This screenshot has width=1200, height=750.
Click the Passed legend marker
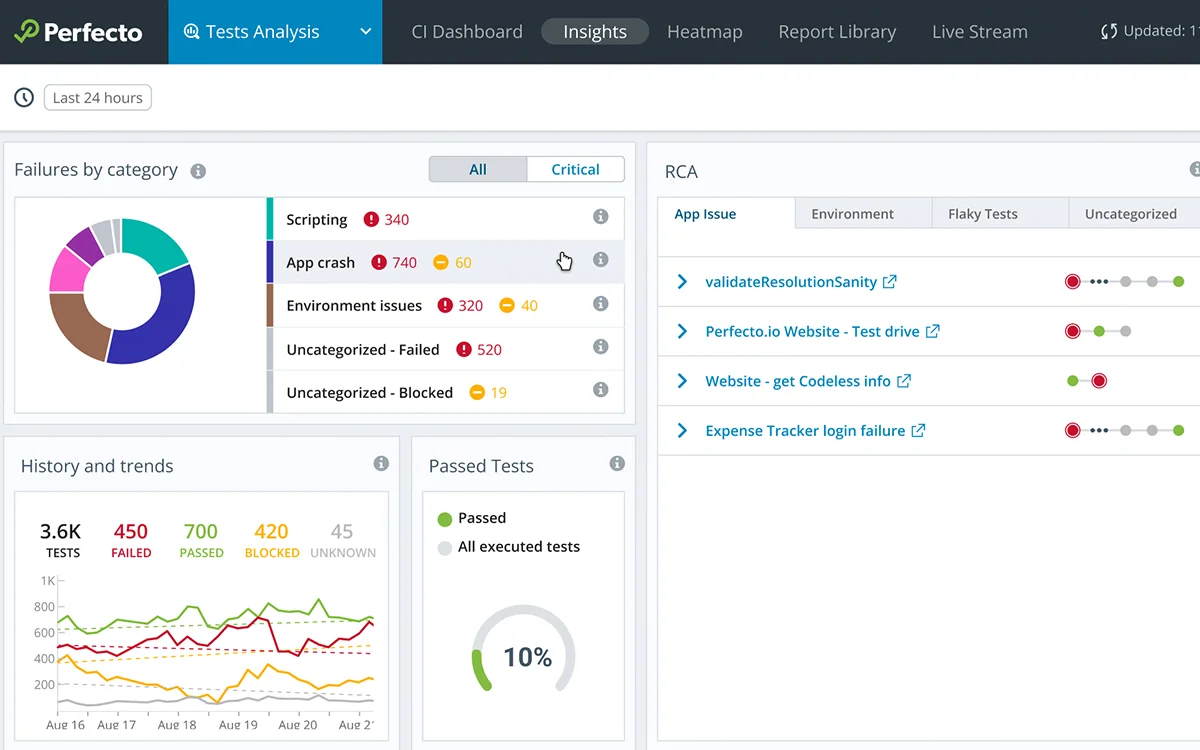click(x=445, y=519)
